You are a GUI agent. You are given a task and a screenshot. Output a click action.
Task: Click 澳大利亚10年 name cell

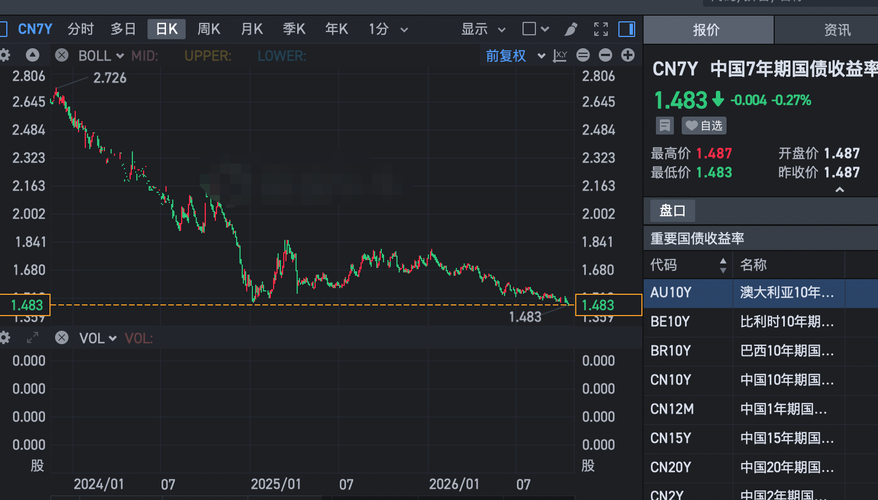click(x=787, y=292)
